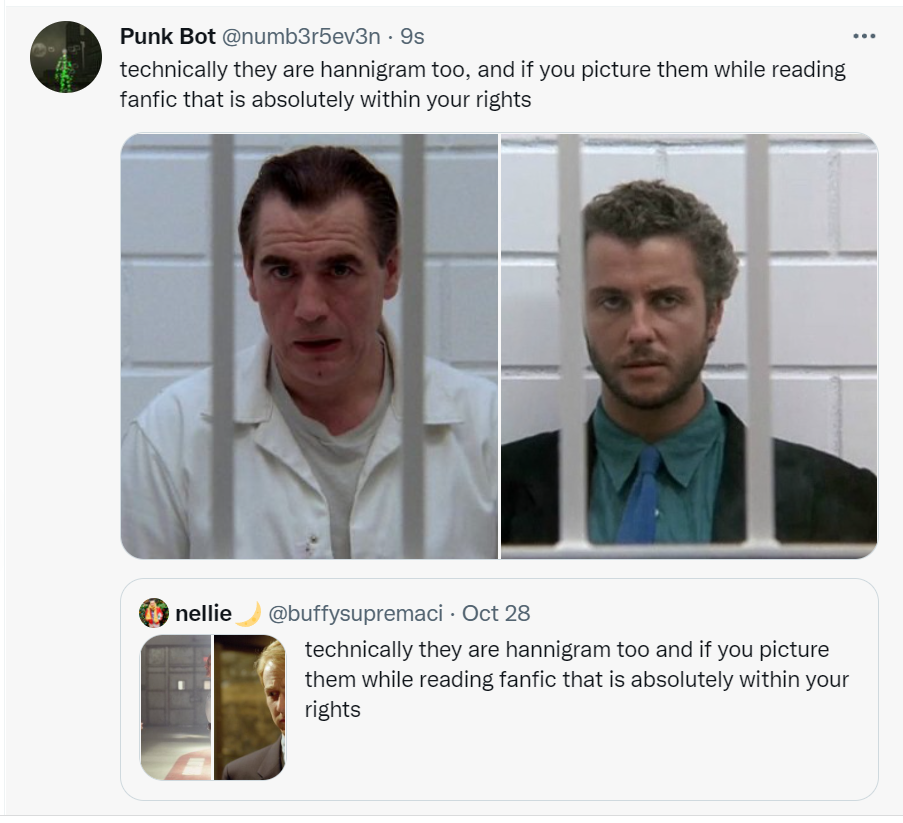Viewport: 903px width, 823px height.
Task: Click the word "rights" in the quoted tweet
Action: (x=332, y=710)
